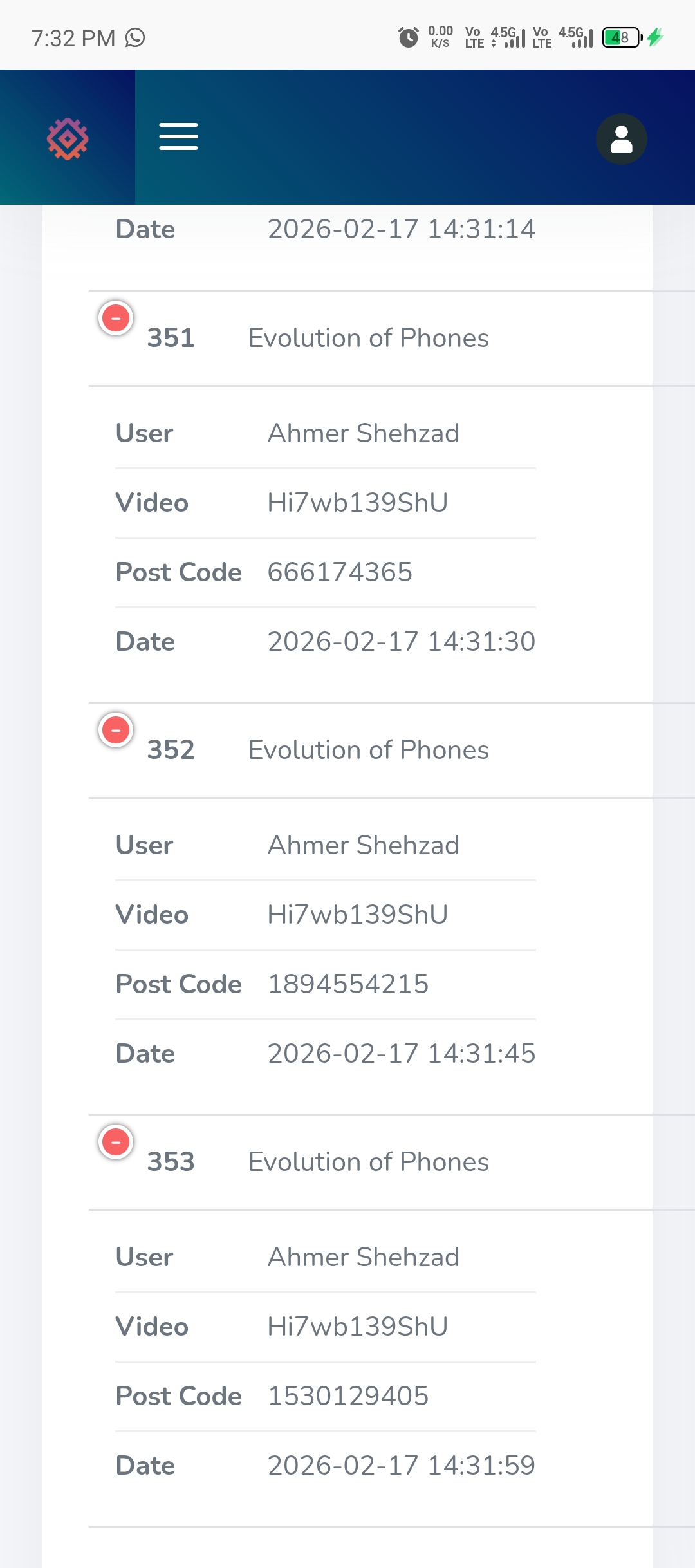Tap the second LTE signal bars
695x1568 pixels.
pos(582,37)
